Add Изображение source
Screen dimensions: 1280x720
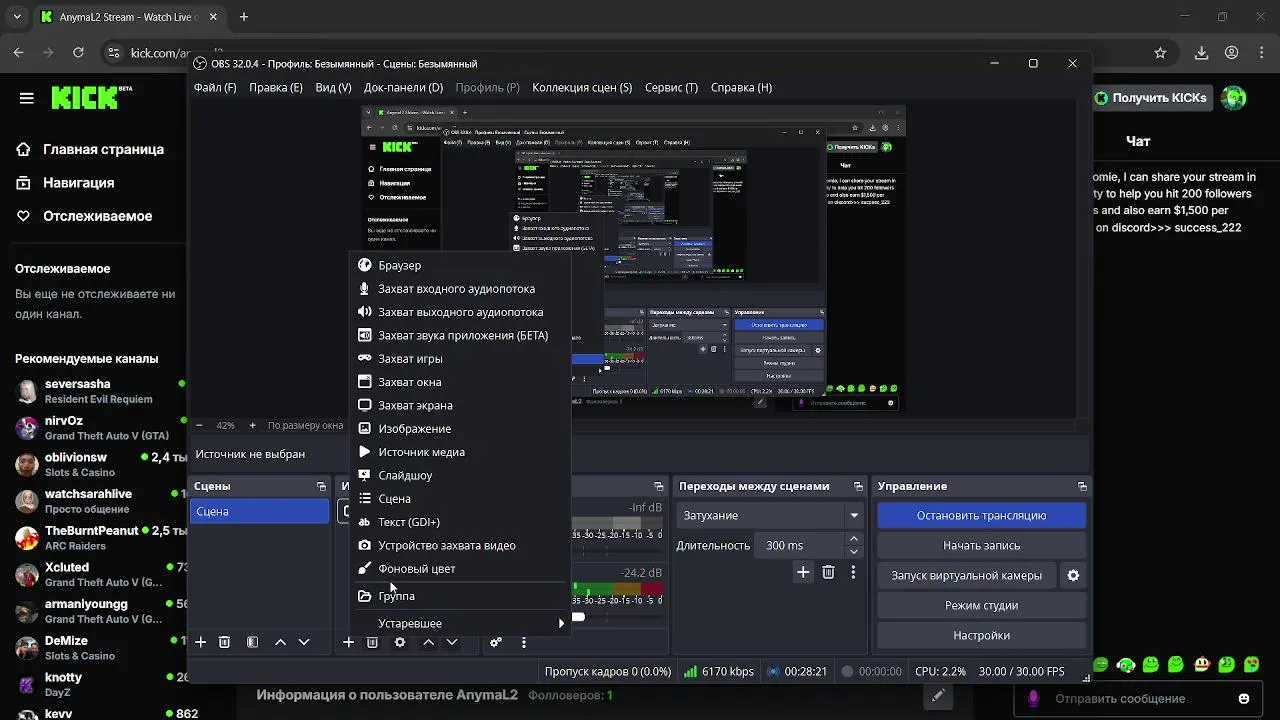tap(462, 428)
